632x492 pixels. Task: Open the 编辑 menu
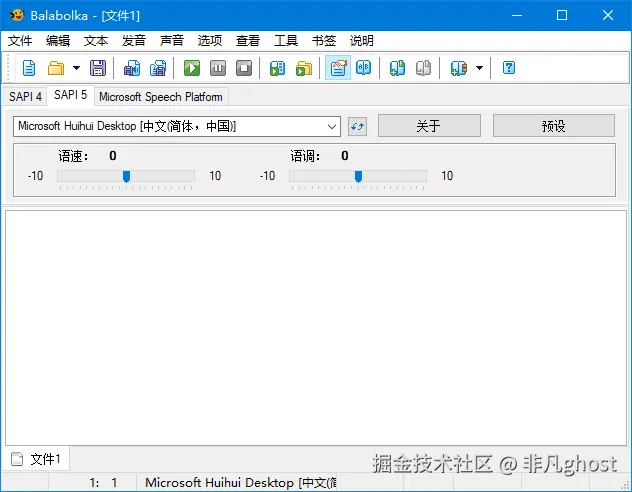point(58,41)
